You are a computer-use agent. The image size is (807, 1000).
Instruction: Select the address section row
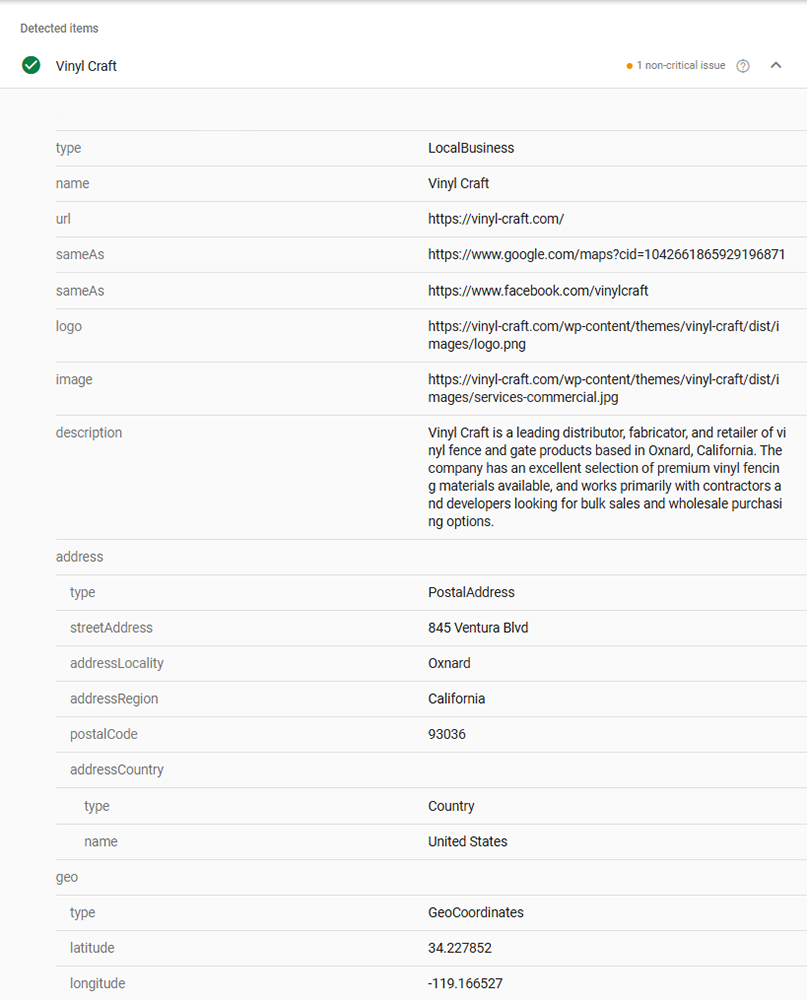pos(431,557)
